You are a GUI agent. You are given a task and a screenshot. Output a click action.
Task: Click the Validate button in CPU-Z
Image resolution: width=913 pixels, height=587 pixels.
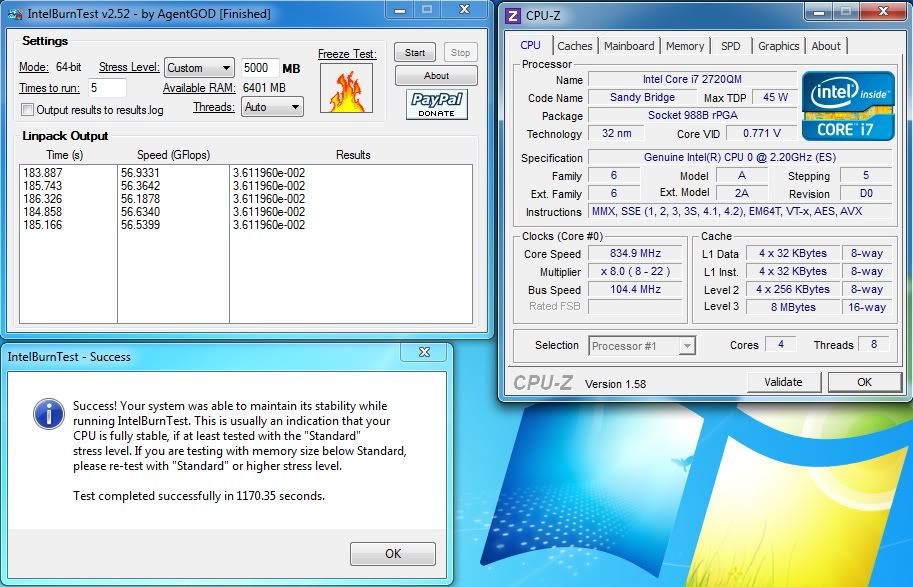point(783,381)
